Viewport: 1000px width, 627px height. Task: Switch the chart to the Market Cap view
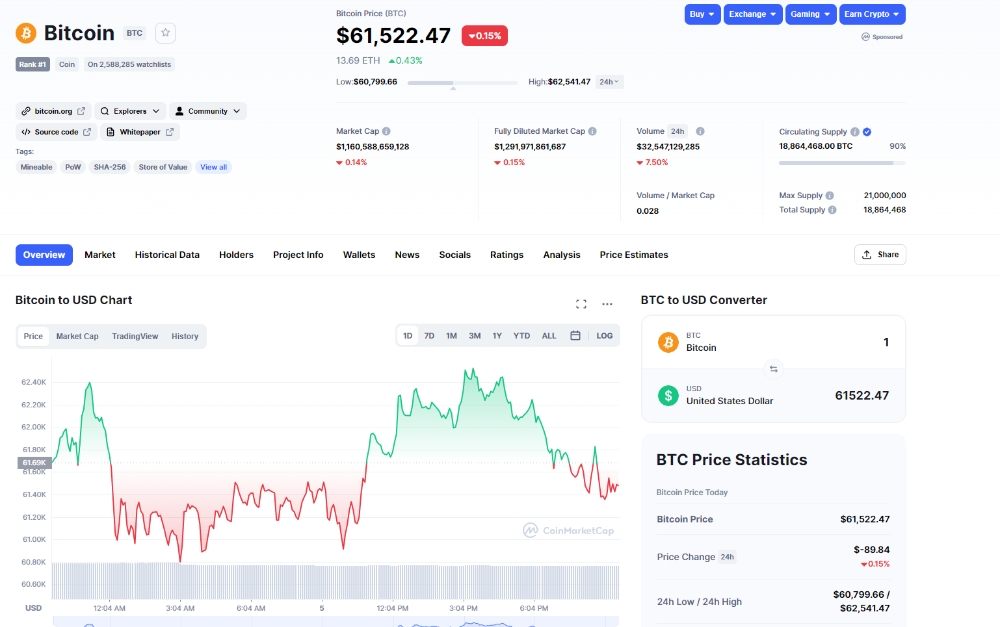[77, 336]
